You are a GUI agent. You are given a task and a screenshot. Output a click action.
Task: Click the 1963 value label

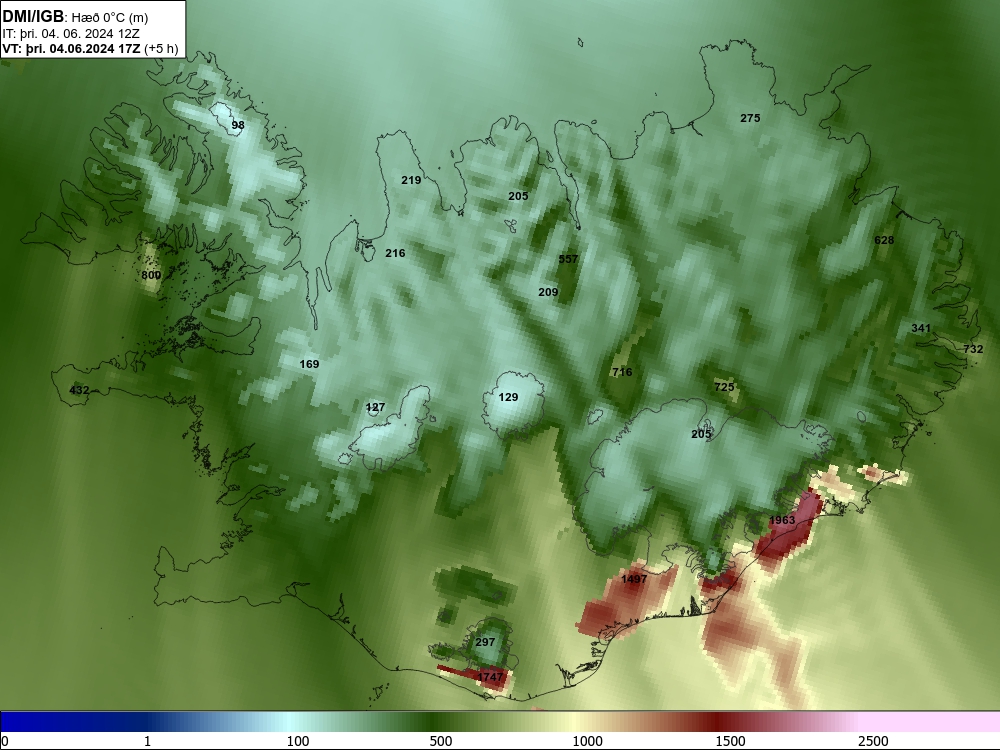tap(782, 520)
